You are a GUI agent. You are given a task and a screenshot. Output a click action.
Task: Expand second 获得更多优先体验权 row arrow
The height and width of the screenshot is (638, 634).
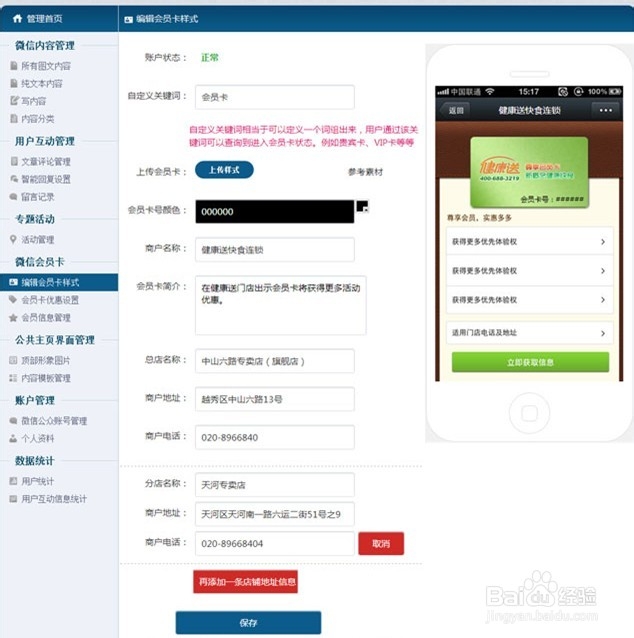point(603,271)
